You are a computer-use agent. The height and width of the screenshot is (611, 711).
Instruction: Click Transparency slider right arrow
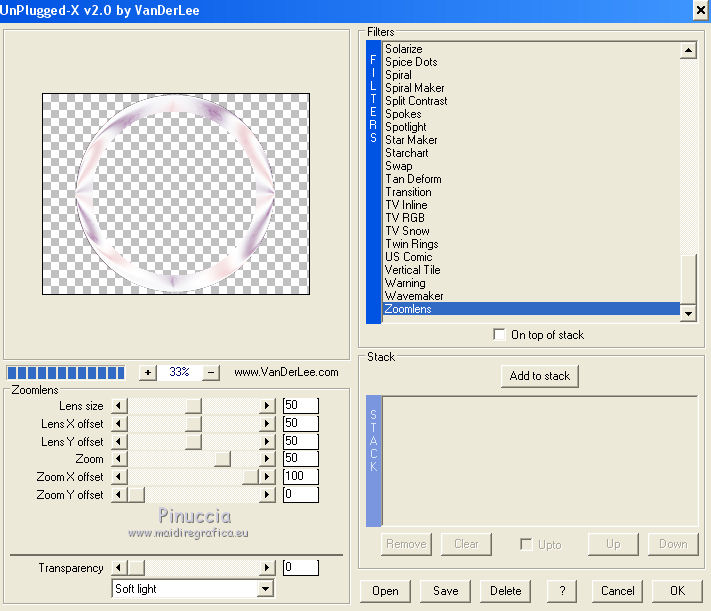tap(267, 568)
